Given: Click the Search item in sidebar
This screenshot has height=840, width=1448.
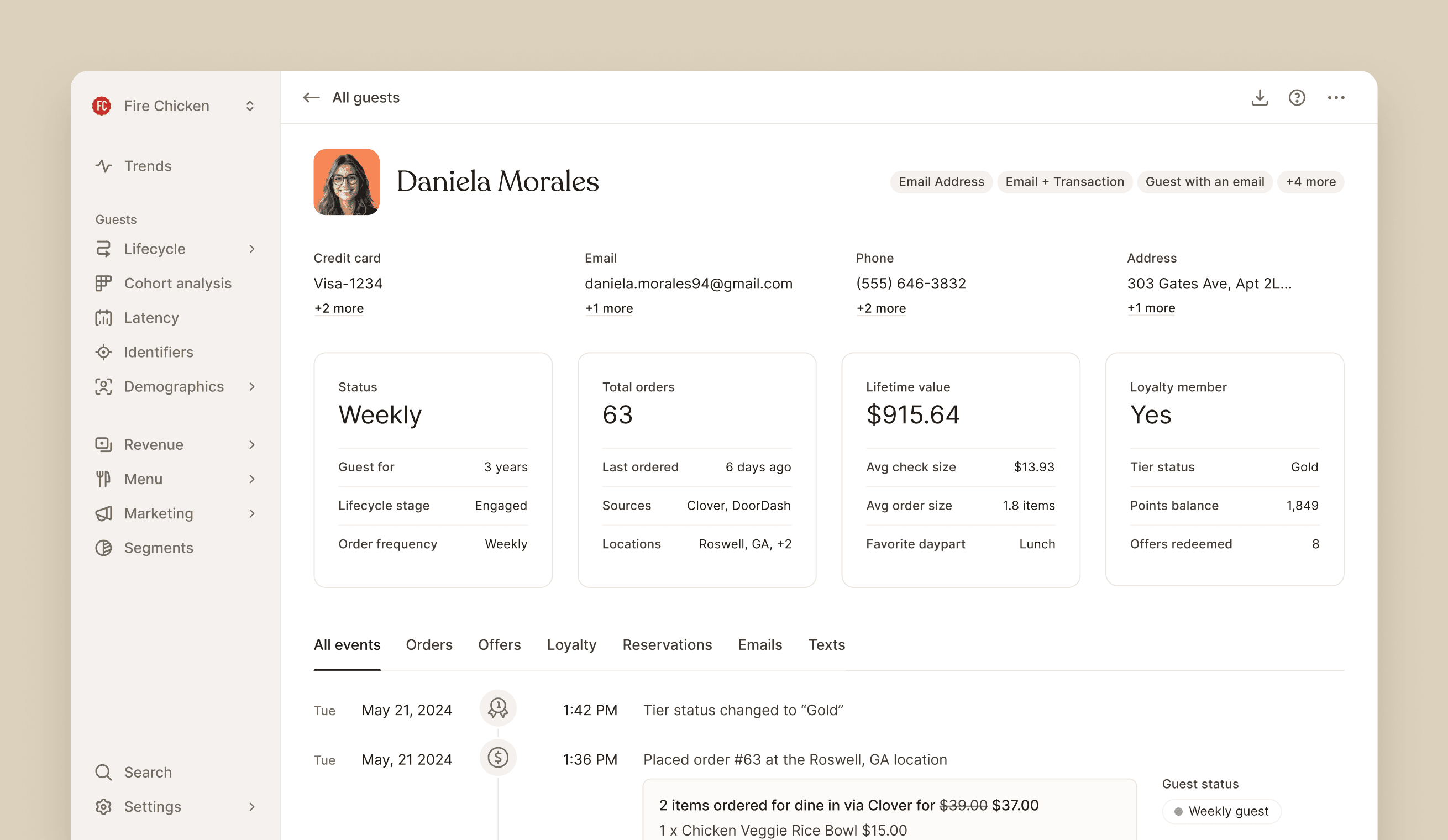Looking at the screenshot, I should [148, 771].
